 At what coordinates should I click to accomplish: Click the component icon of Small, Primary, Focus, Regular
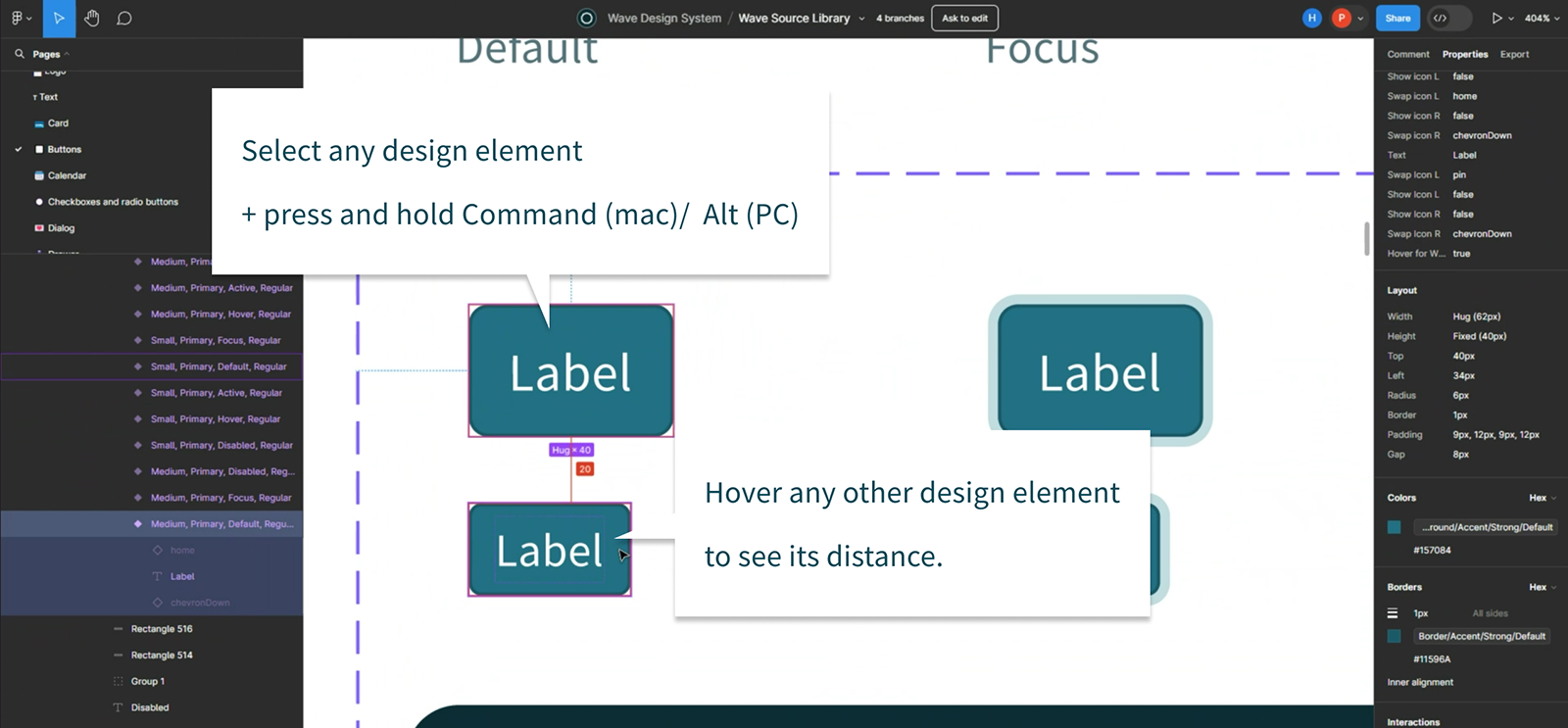tap(137, 340)
